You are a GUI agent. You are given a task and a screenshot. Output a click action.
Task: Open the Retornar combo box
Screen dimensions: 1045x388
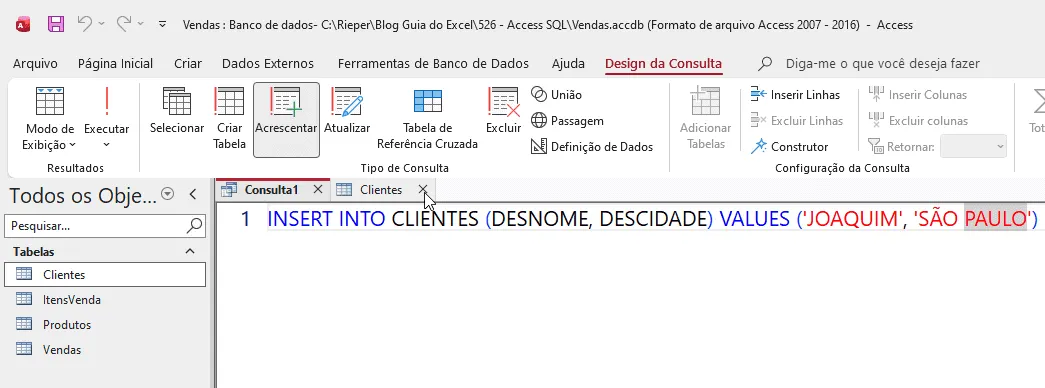tap(973, 147)
